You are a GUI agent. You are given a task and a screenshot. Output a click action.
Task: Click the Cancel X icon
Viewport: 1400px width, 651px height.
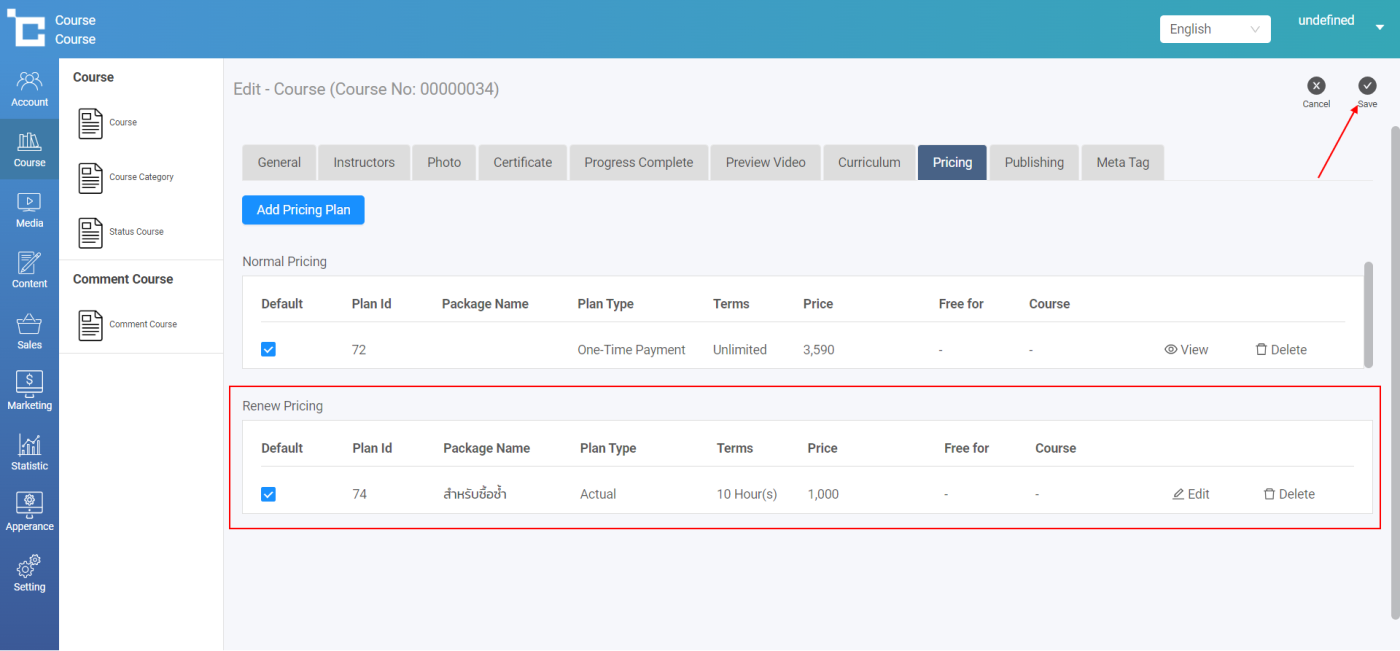(1316, 86)
